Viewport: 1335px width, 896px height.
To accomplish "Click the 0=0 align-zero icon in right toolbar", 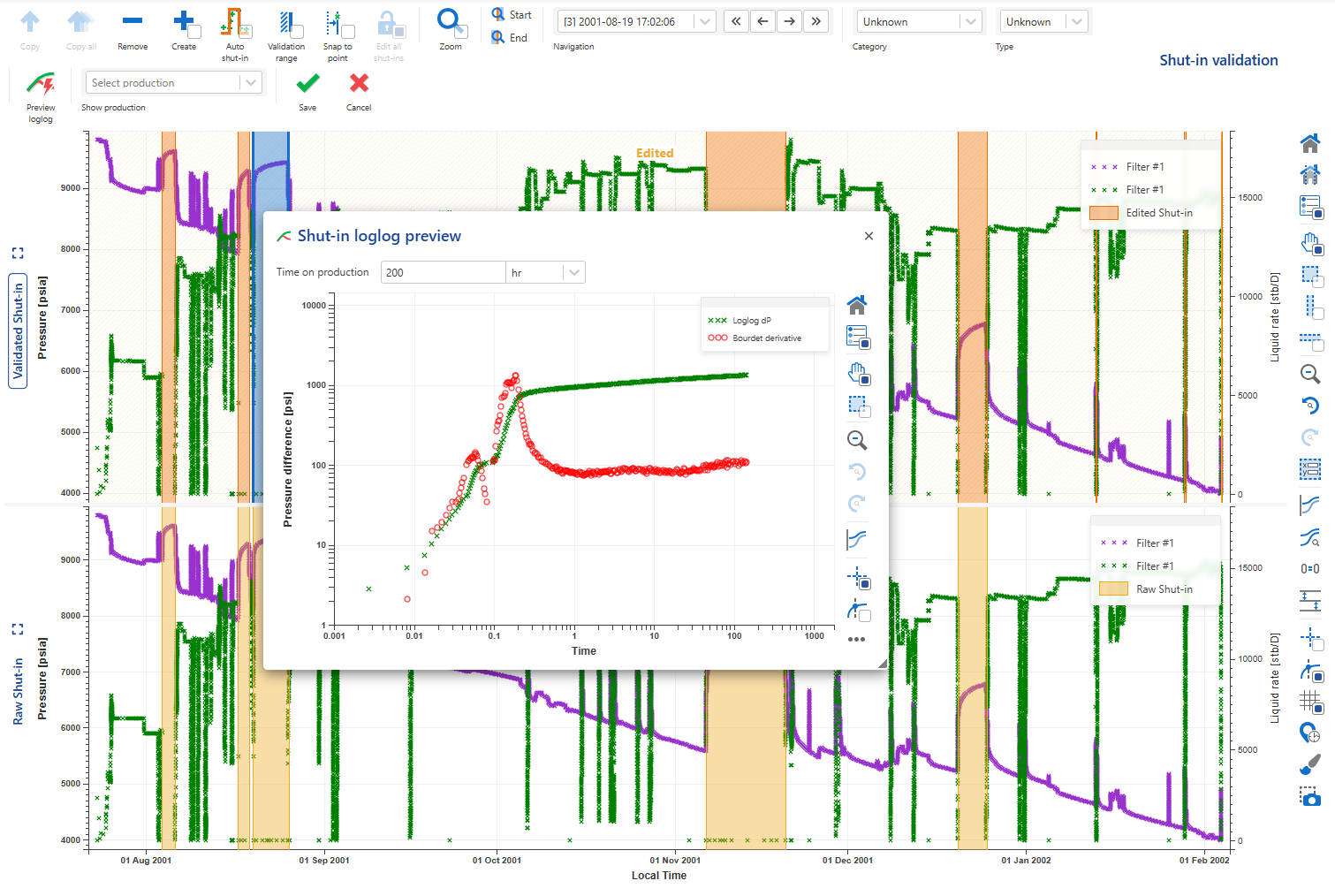I will click(1310, 569).
